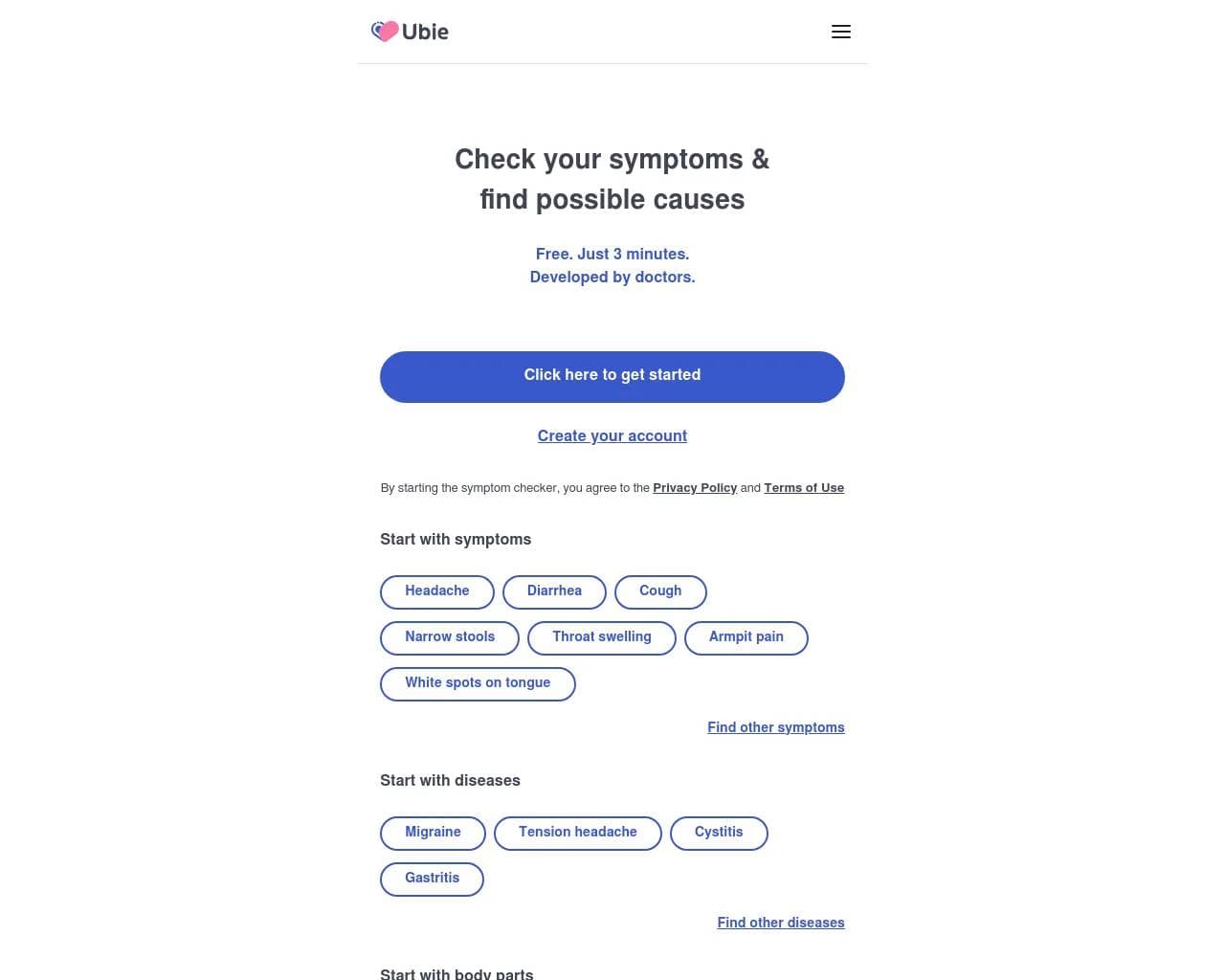The image size is (1225, 980).
Task: Click 'Click here to get started'
Action: point(612,376)
